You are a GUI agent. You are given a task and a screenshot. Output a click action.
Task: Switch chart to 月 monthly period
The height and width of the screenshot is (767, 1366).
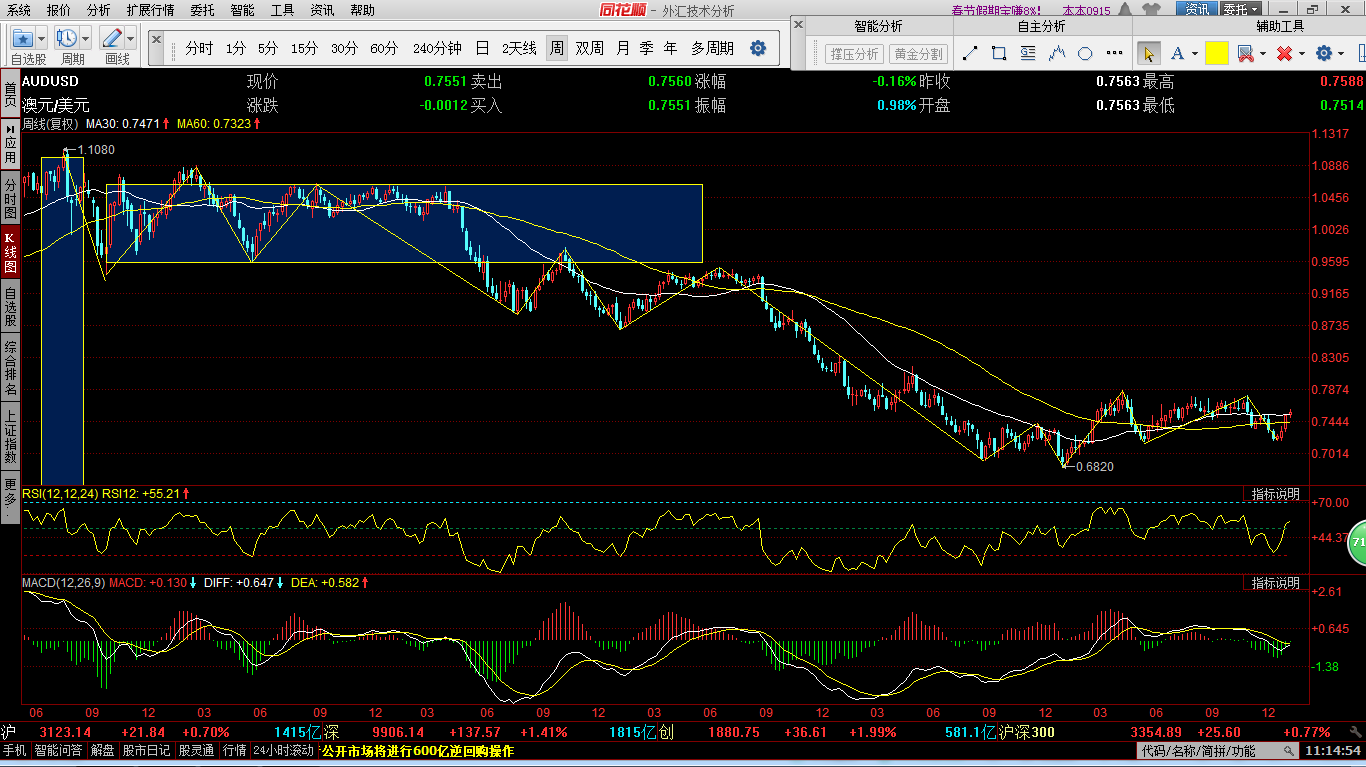point(623,48)
